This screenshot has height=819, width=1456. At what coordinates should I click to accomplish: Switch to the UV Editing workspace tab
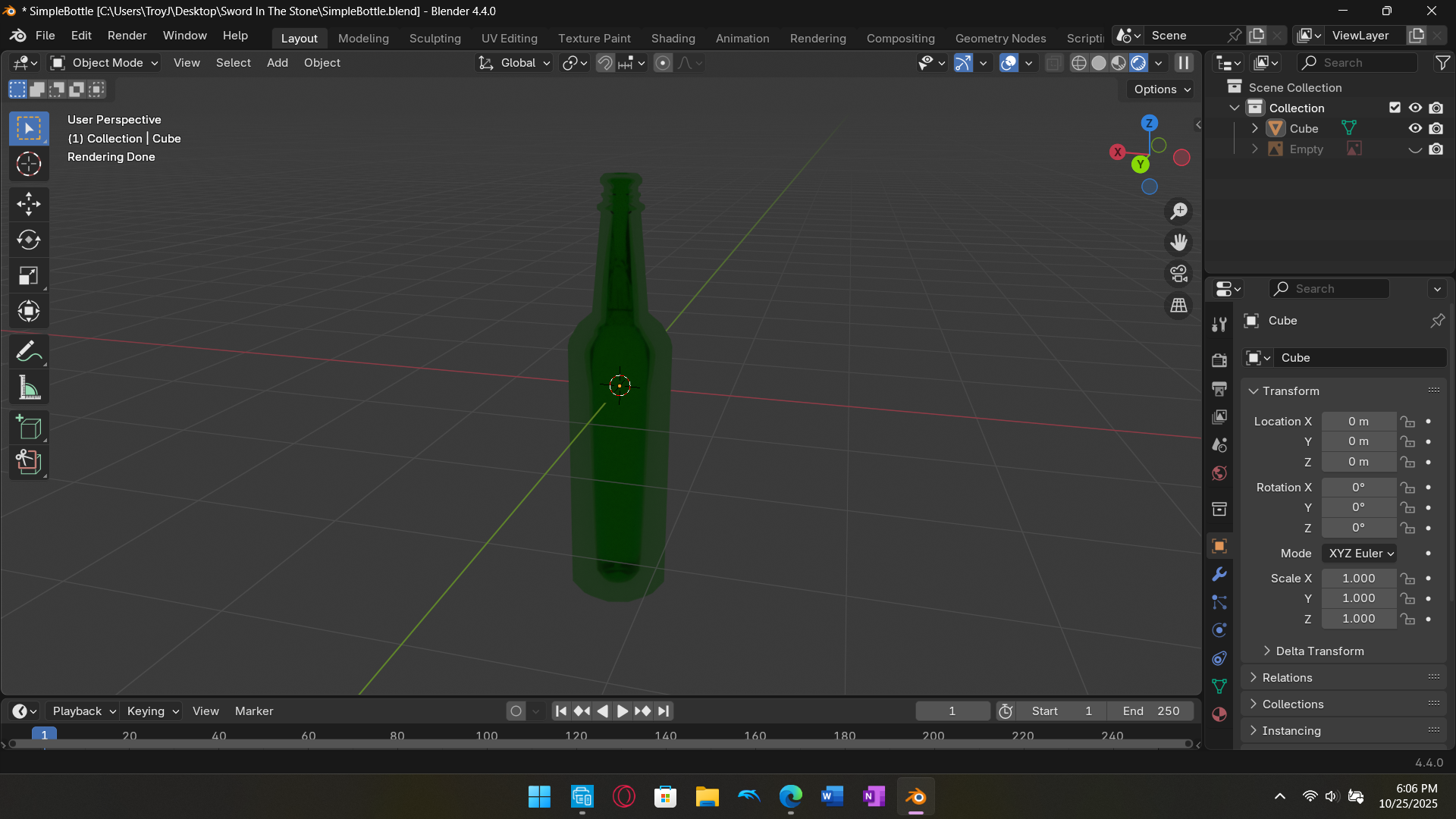509,38
